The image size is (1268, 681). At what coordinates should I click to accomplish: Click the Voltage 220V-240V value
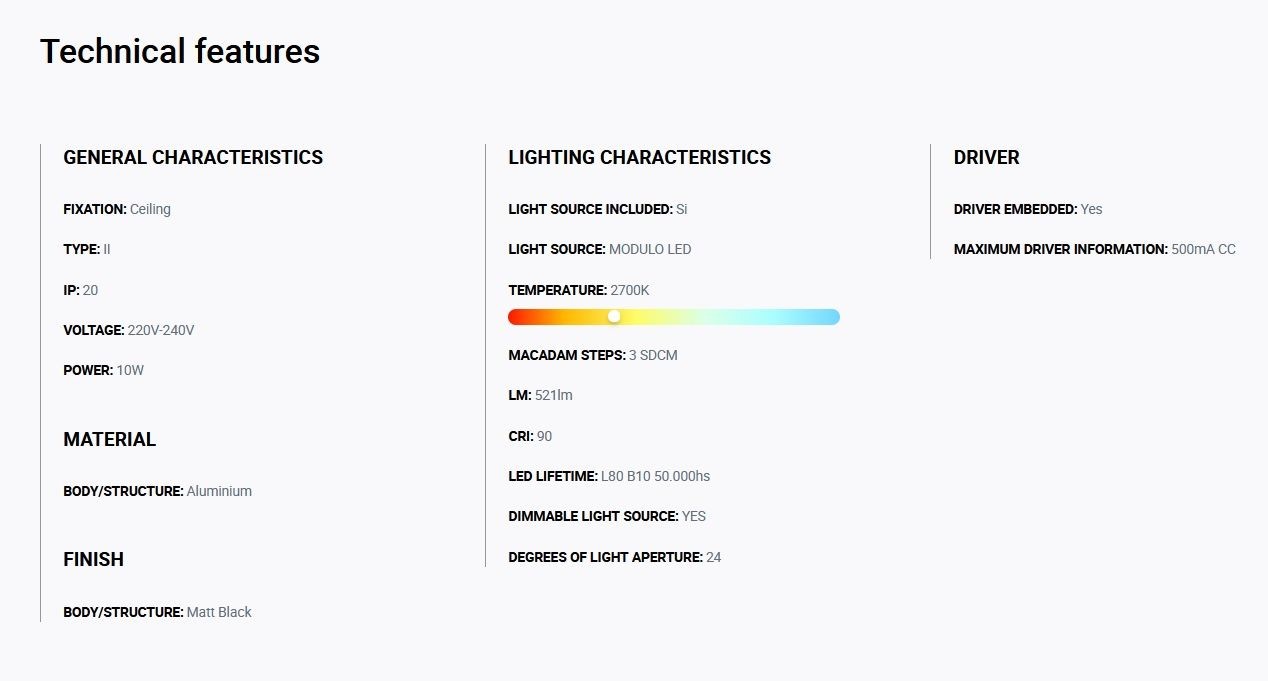pos(161,330)
